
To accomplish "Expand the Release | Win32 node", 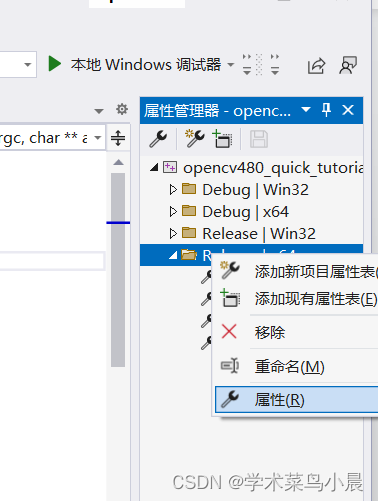I will click(x=173, y=233).
